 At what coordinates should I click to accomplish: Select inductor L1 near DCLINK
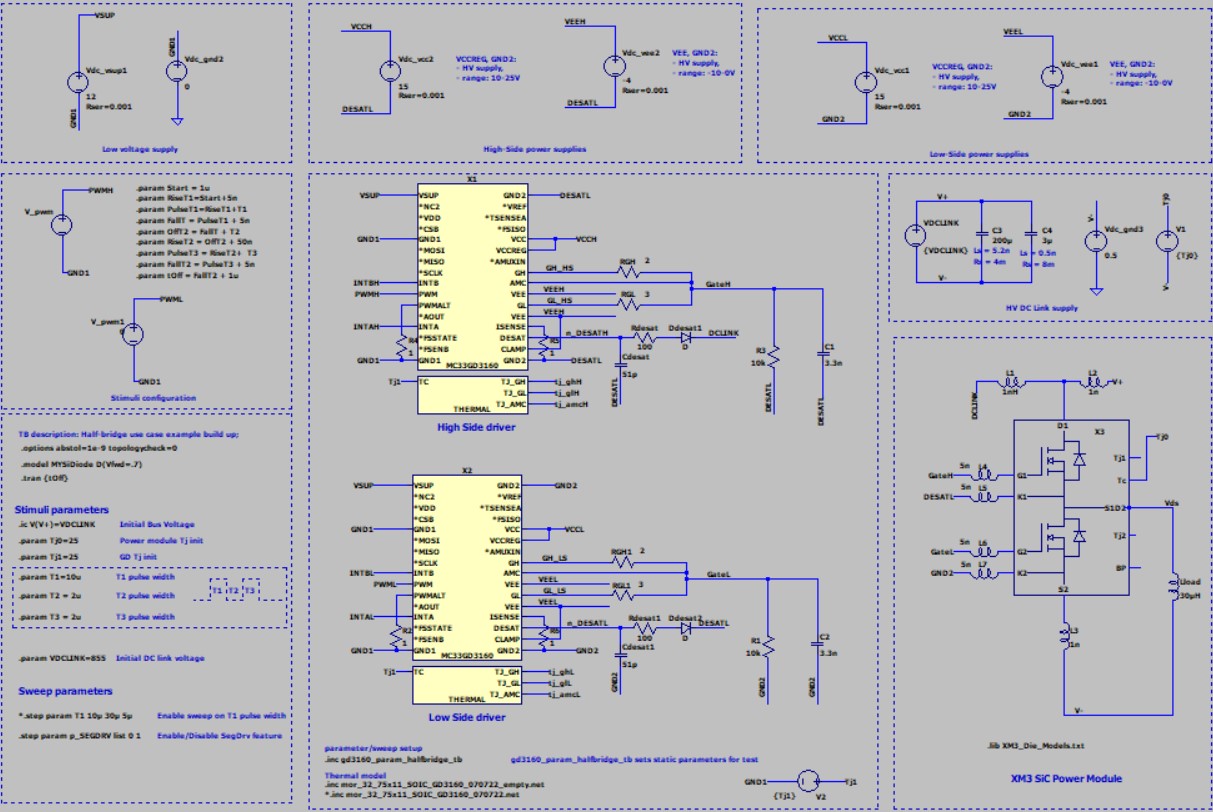pos(1010,382)
